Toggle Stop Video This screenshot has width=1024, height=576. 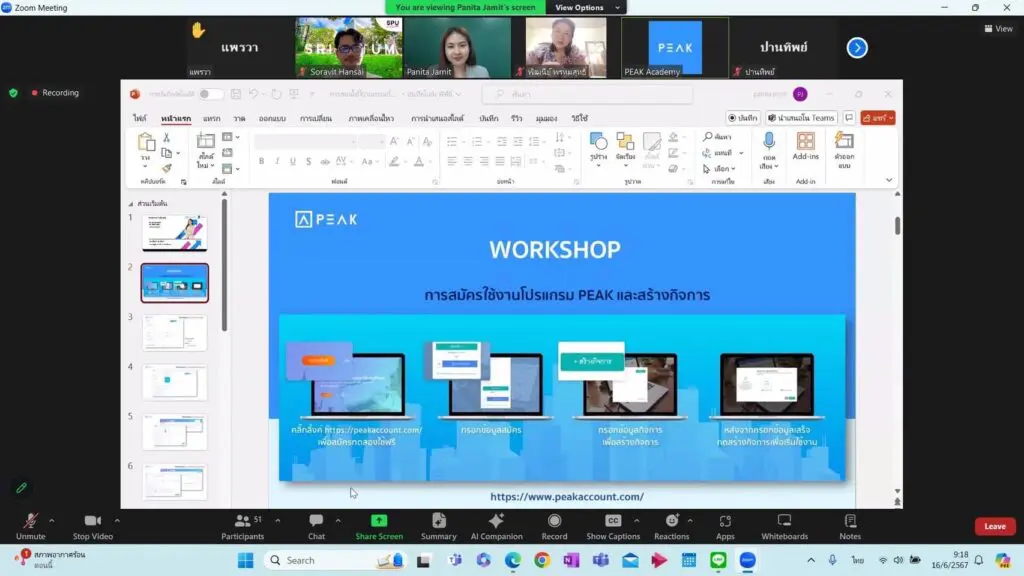pyautogui.click(x=93, y=526)
